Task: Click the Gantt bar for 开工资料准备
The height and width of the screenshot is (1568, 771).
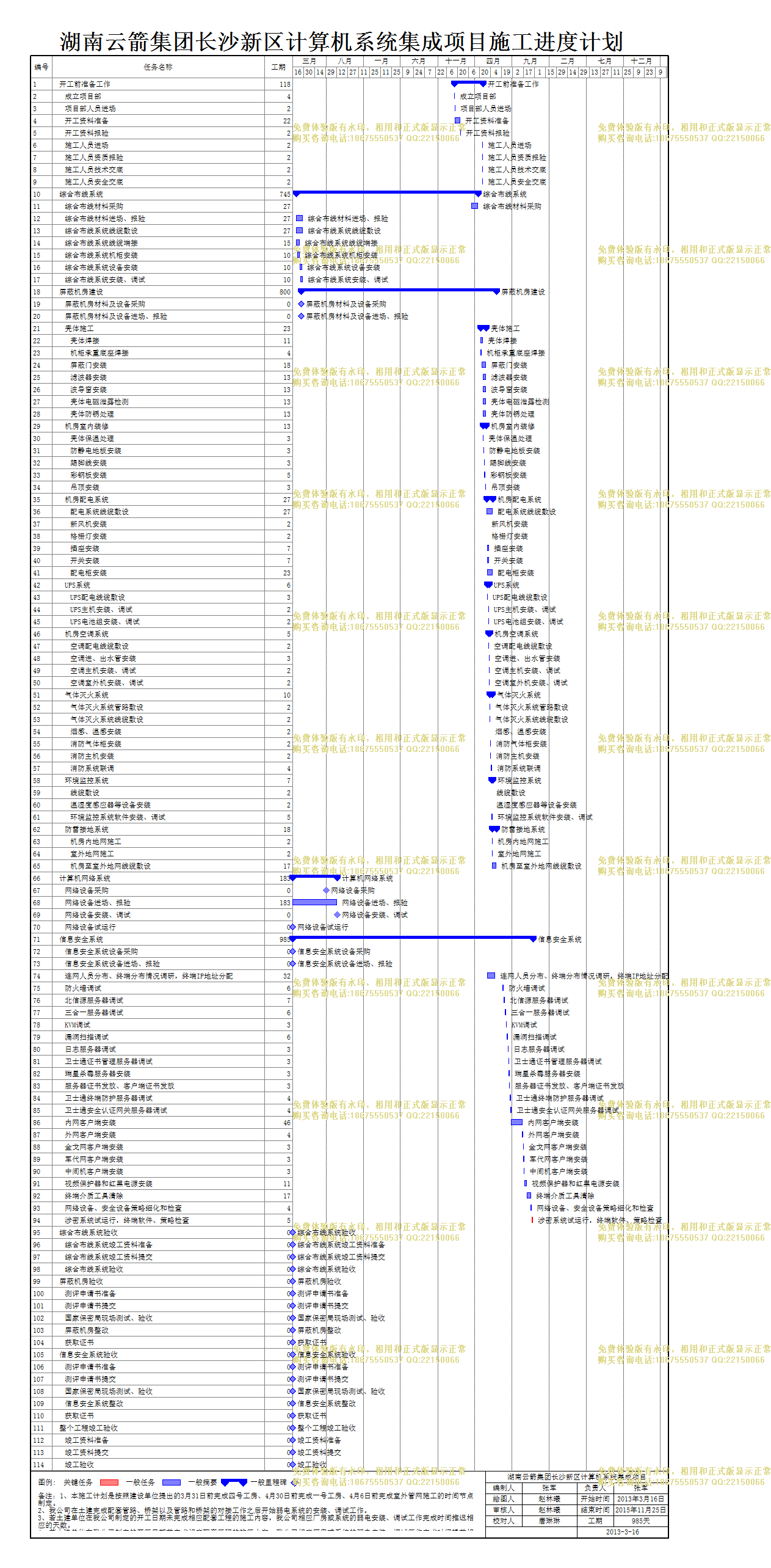Action: coord(457,120)
